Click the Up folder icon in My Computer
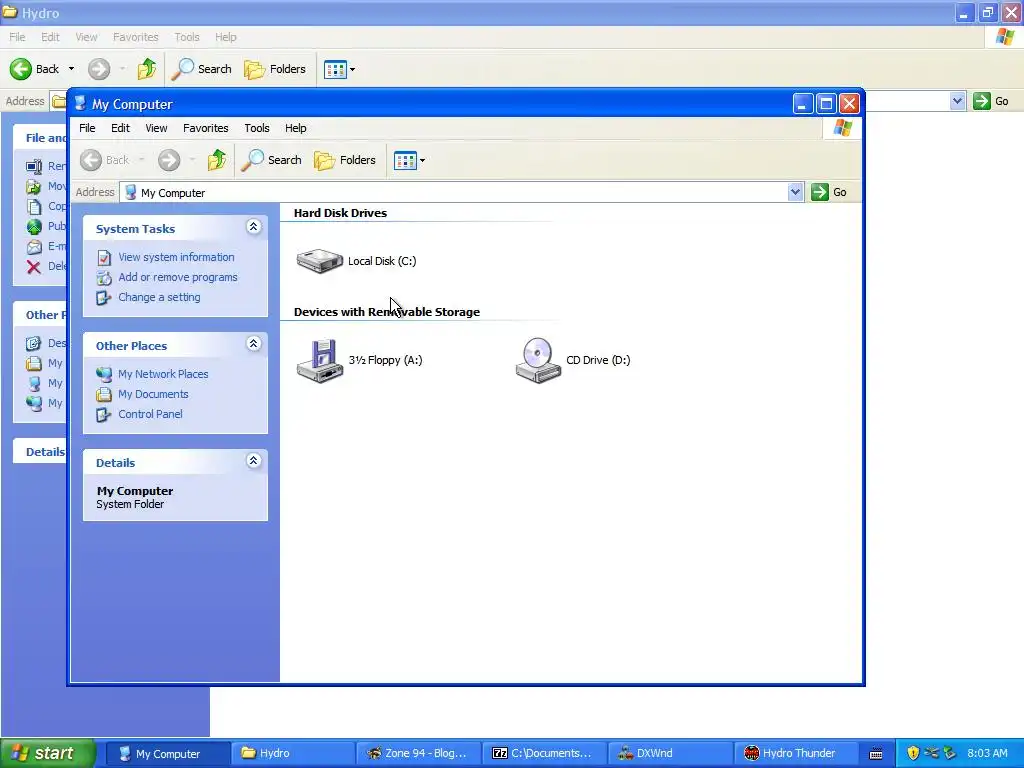Screen dimensions: 1024x768 pyautogui.click(x=217, y=160)
